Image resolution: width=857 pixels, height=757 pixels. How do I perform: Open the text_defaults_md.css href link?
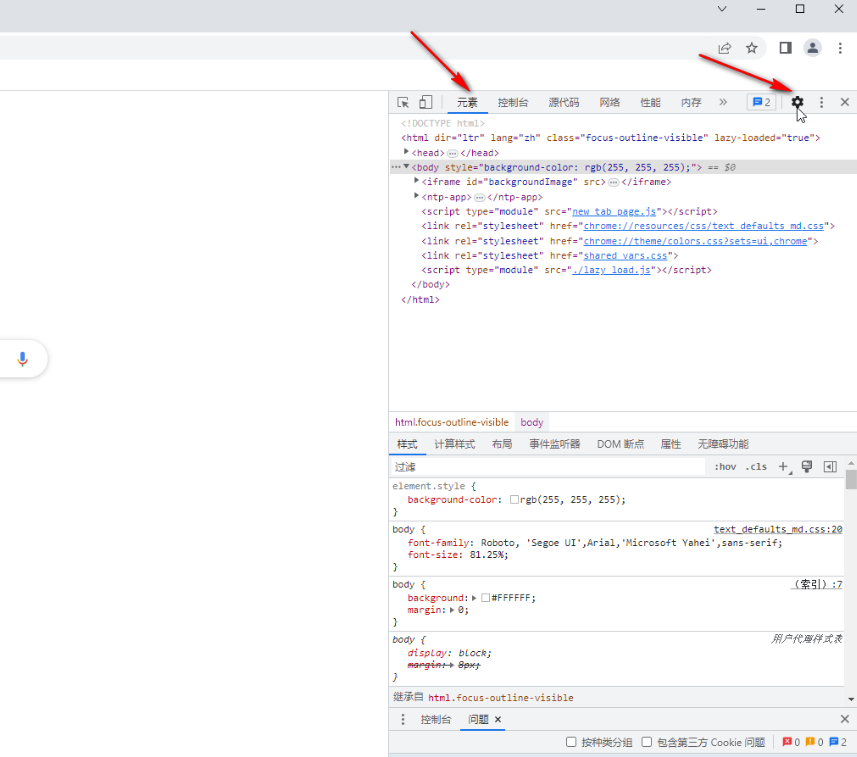(x=703, y=226)
